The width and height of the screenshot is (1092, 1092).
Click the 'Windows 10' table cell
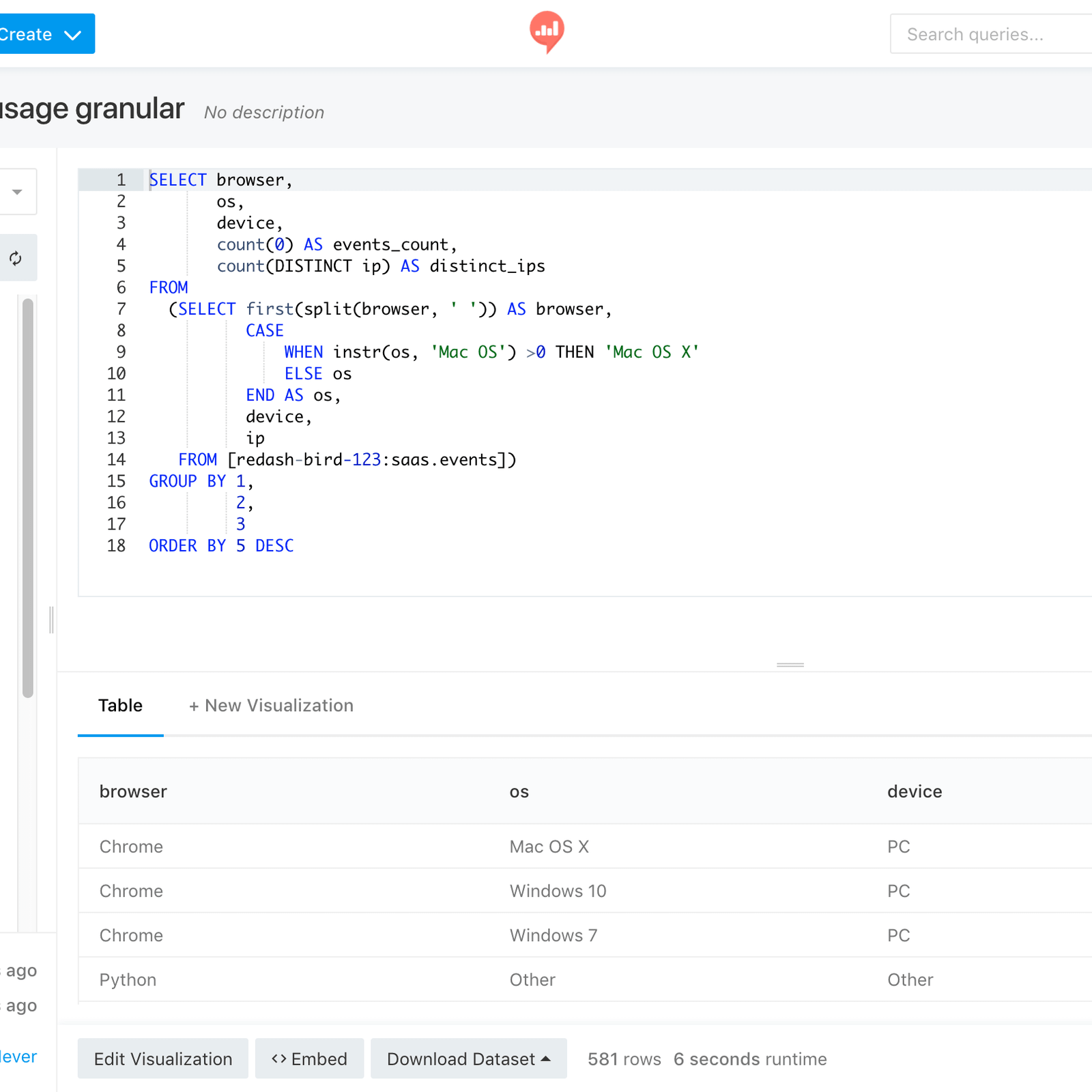[x=558, y=891]
